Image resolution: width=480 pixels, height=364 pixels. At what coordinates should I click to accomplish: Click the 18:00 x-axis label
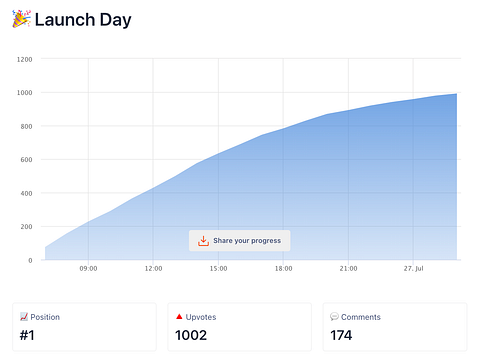[283, 268]
